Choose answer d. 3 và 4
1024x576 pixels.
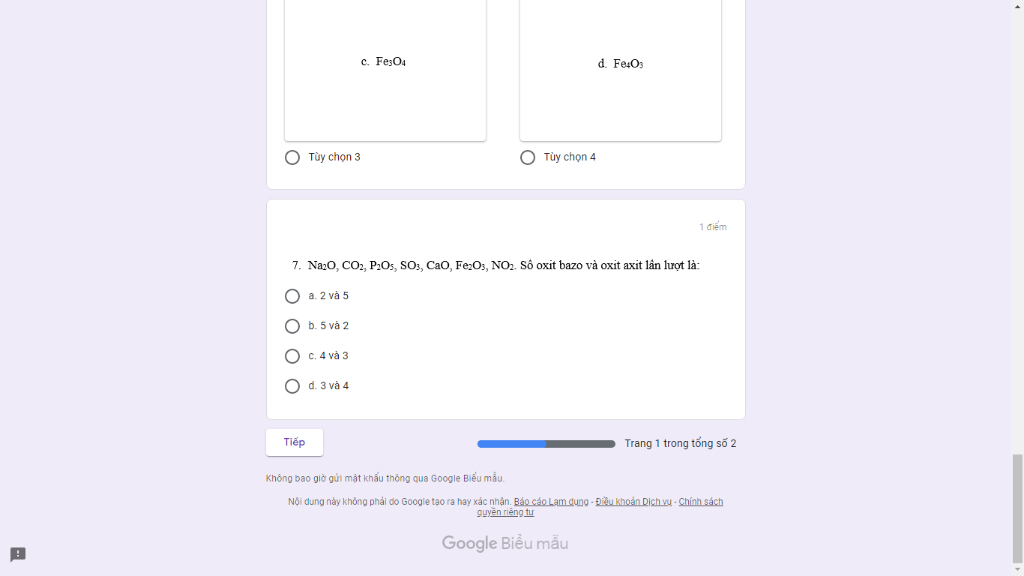coord(292,386)
